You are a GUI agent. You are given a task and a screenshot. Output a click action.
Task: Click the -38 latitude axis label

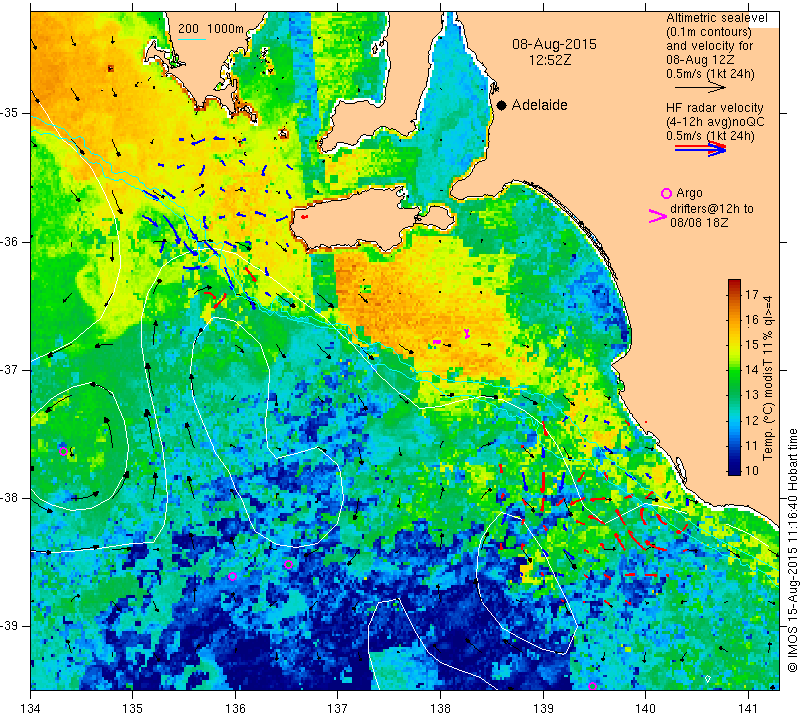pos(14,498)
